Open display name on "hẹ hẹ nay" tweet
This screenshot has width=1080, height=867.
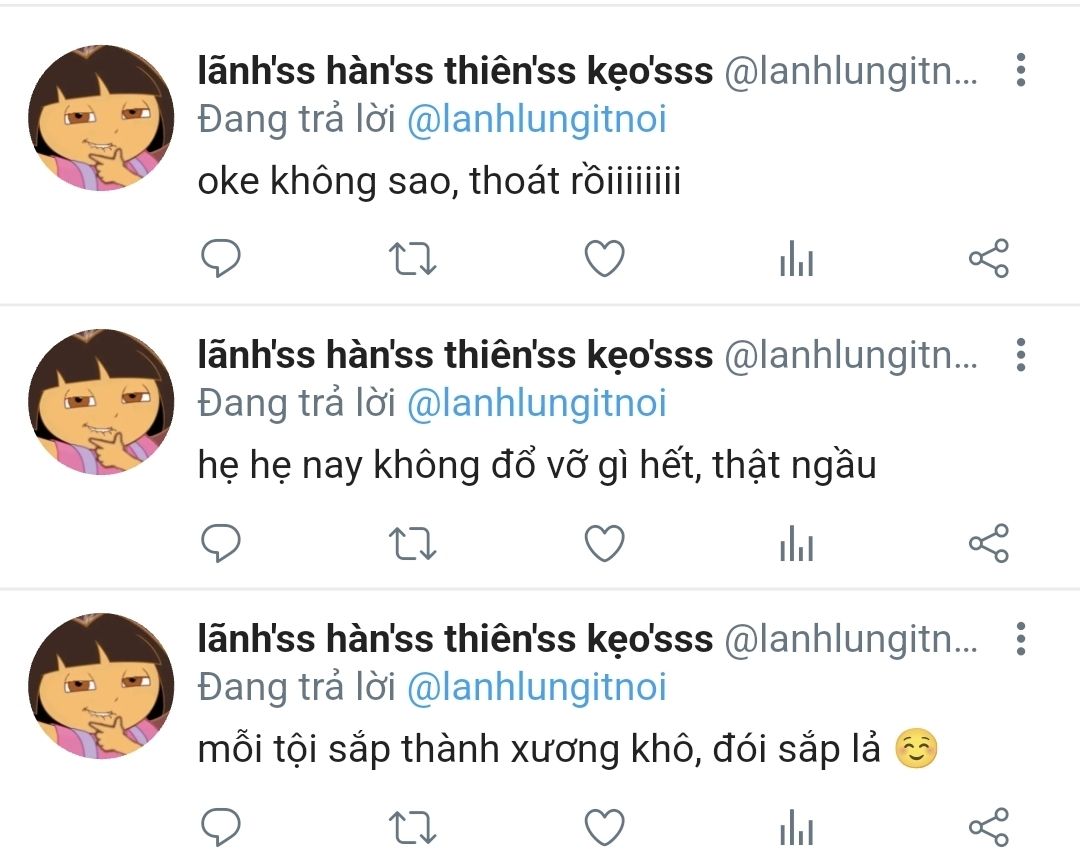click(455, 355)
